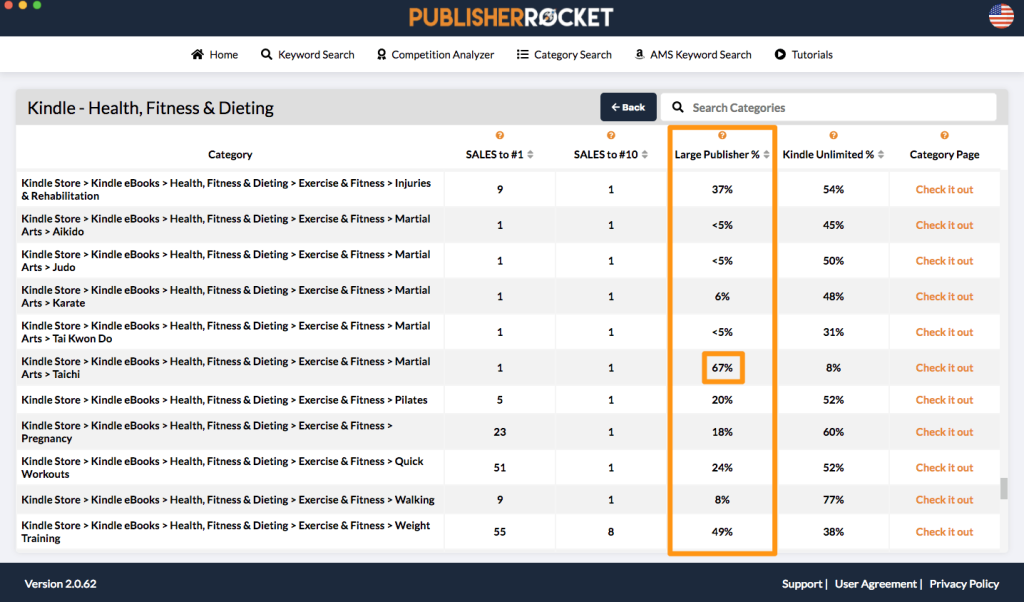The height and width of the screenshot is (602, 1024).
Task: Check it out link for Walking
Action: pos(944,499)
